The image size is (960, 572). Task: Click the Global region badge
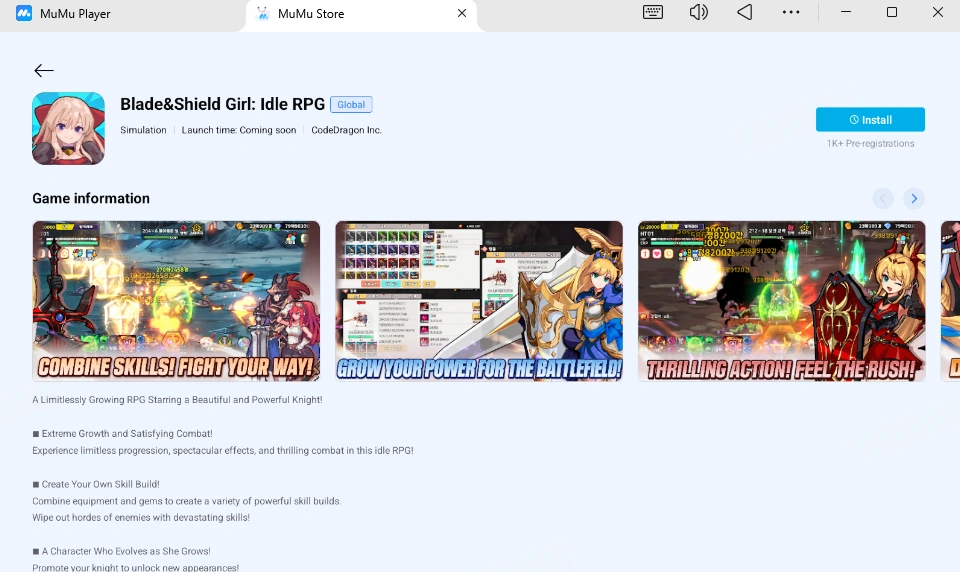351,105
